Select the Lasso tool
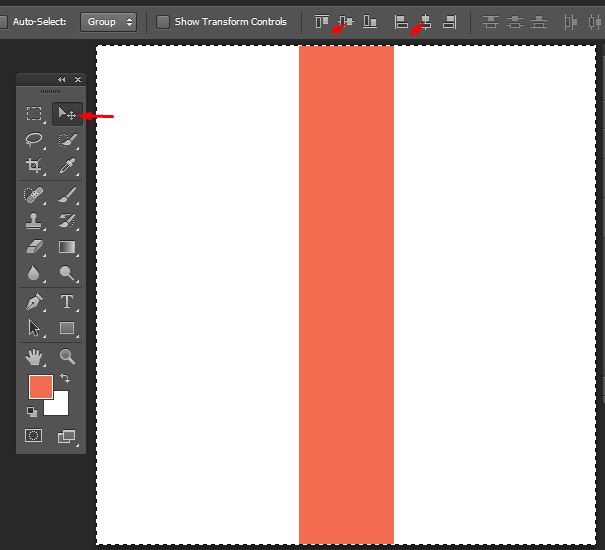Viewport: 605px width, 550px height. tap(34, 139)
